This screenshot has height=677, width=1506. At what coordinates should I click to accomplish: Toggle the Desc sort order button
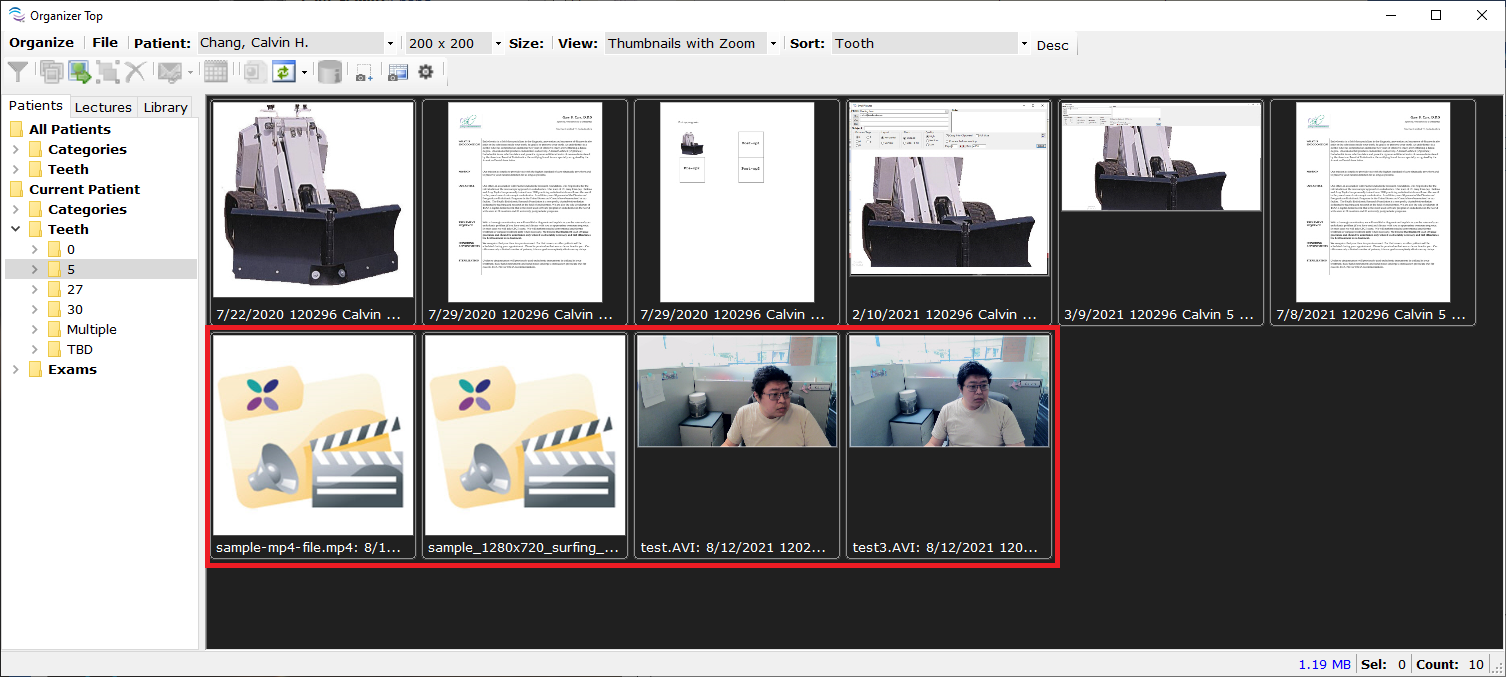coord(1052,45)
